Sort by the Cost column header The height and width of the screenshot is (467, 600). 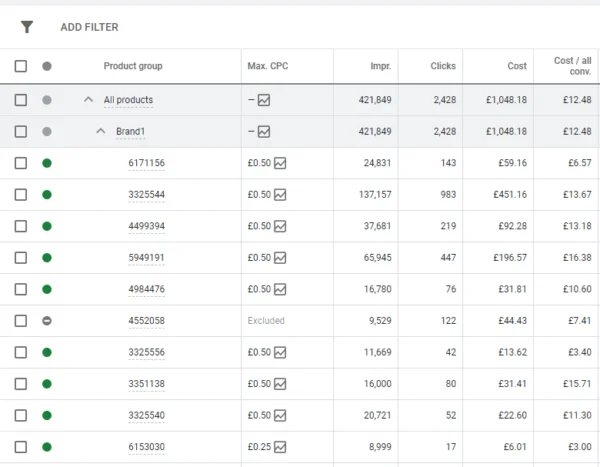516,67
